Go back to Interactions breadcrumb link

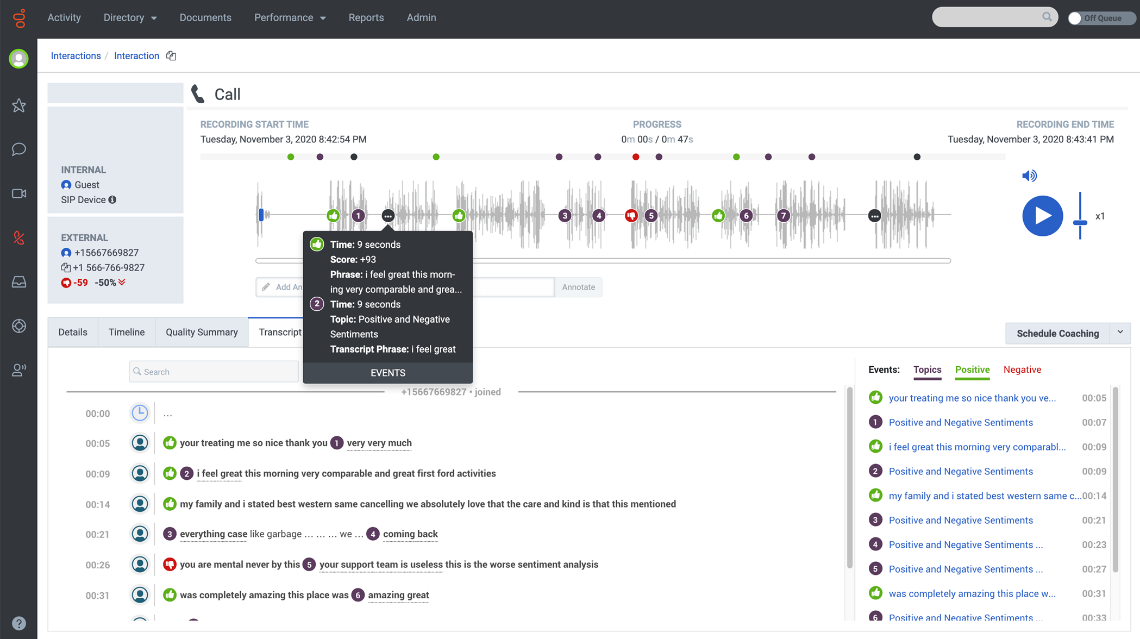click(76, 56)
